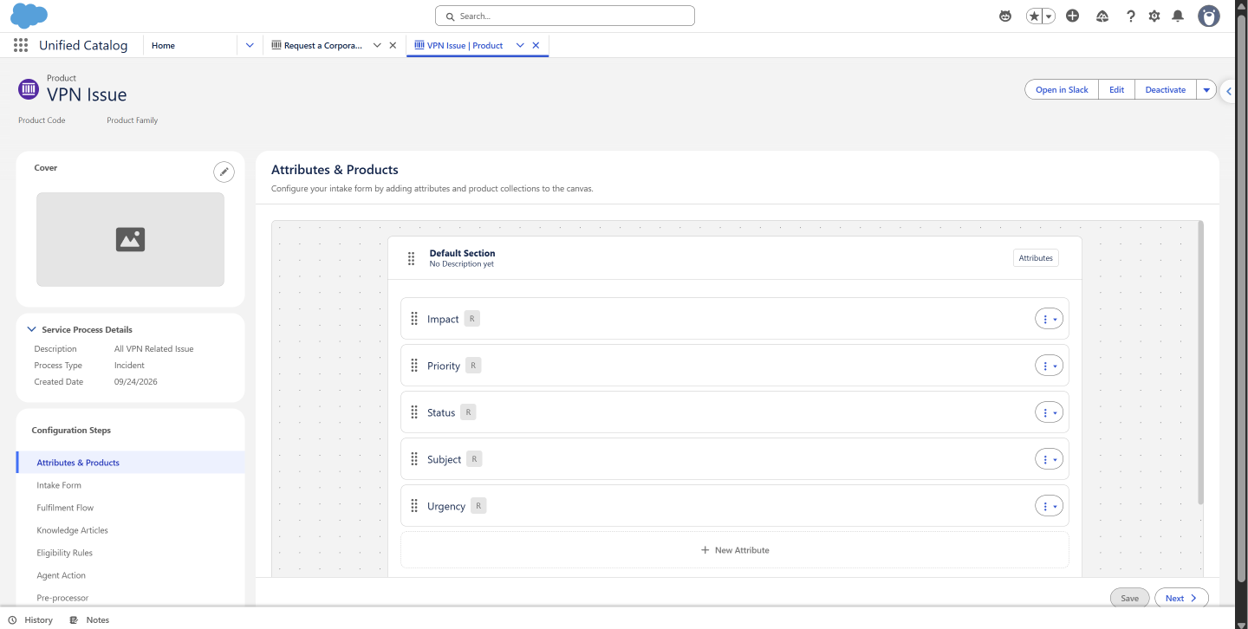Open the navigation menu chevron beside Home
This screenshot has height=629, width=1248.
[250, 45]
